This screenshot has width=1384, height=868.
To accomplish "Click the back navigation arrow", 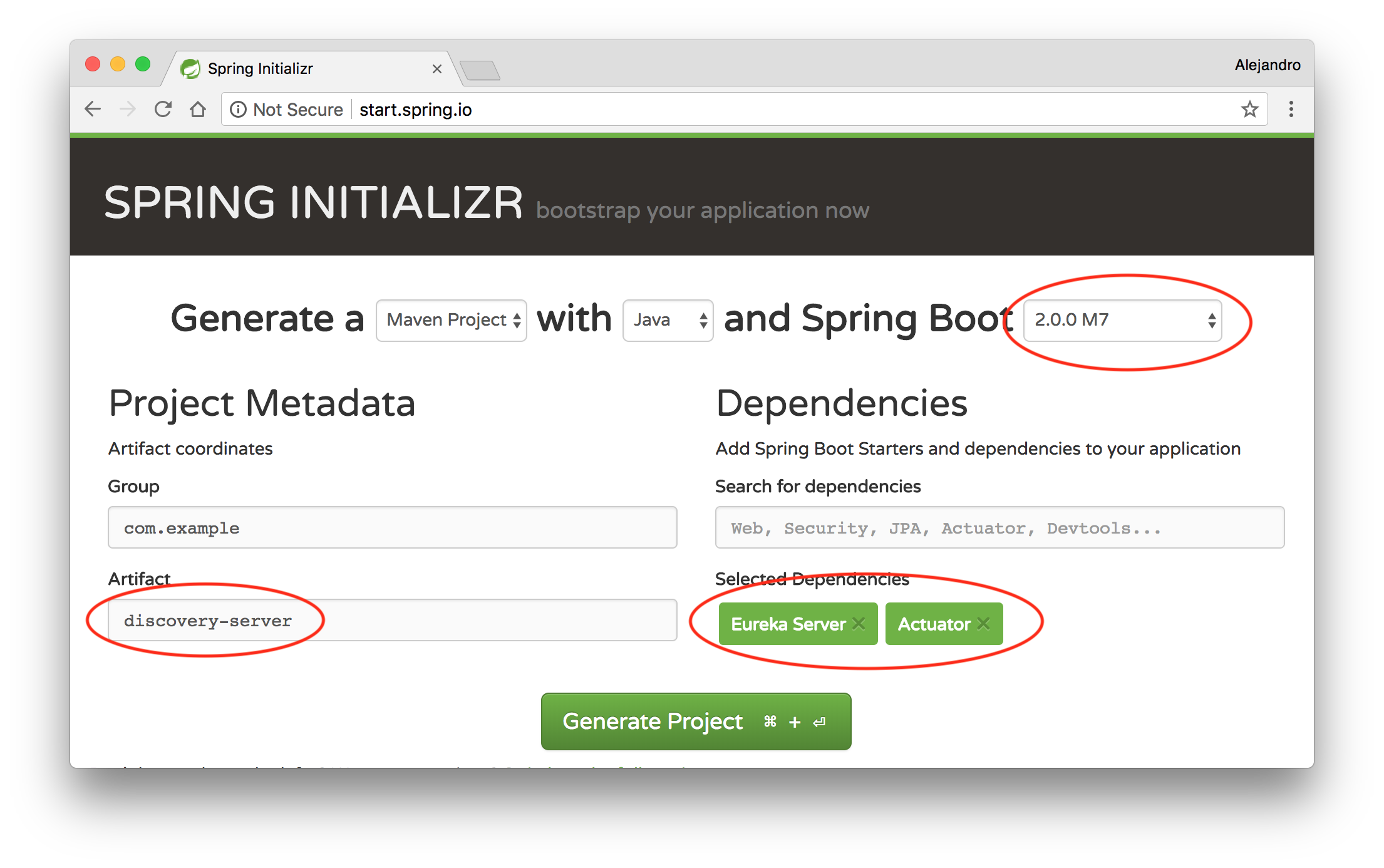I will click(93, 108).
